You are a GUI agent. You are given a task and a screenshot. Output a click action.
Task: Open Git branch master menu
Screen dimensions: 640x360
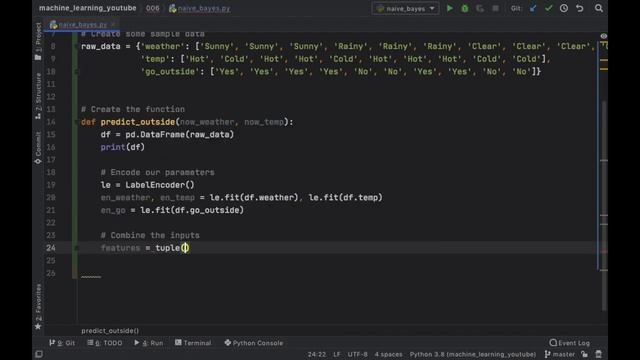click(x=560, y=354)
